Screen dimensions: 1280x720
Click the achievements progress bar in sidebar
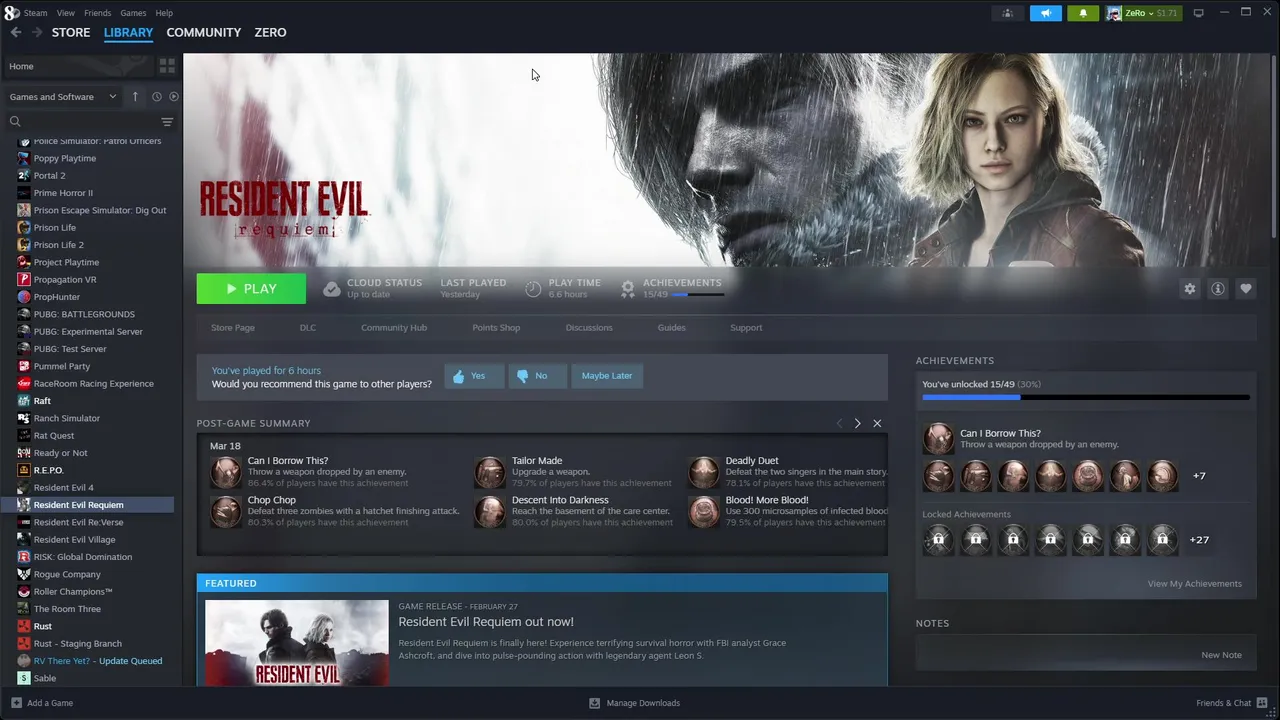[x=1086, y=397]
